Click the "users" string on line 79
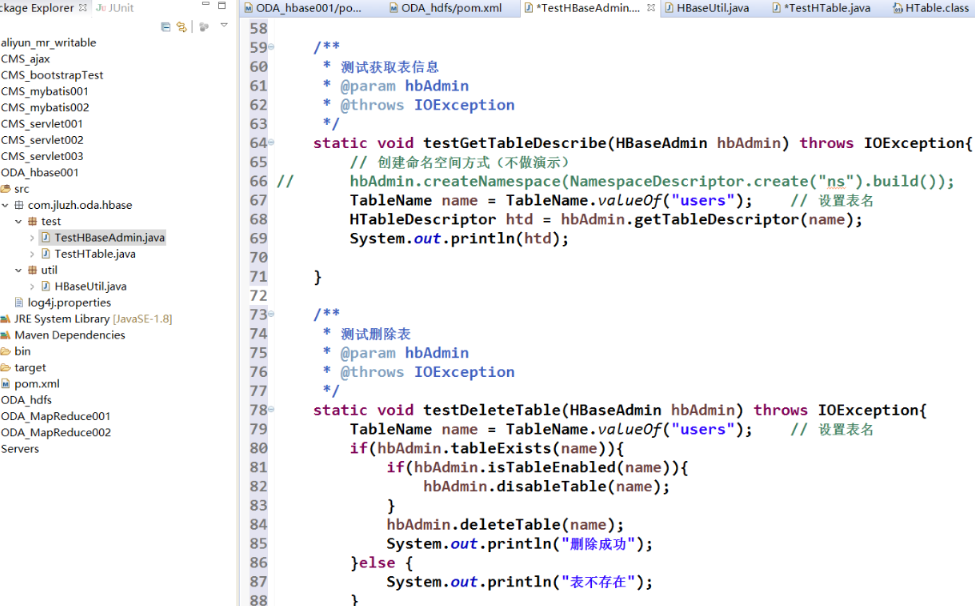975x606 pixels. tap(703, 429)
